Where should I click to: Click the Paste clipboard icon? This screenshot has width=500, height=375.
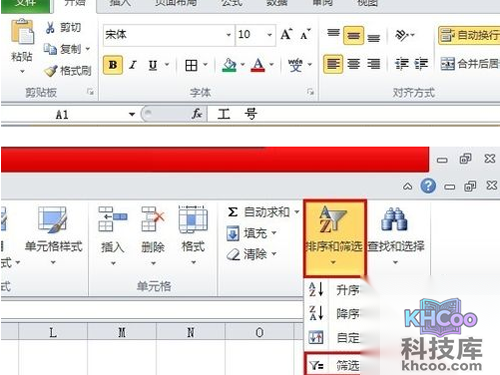tap(22, 31)
